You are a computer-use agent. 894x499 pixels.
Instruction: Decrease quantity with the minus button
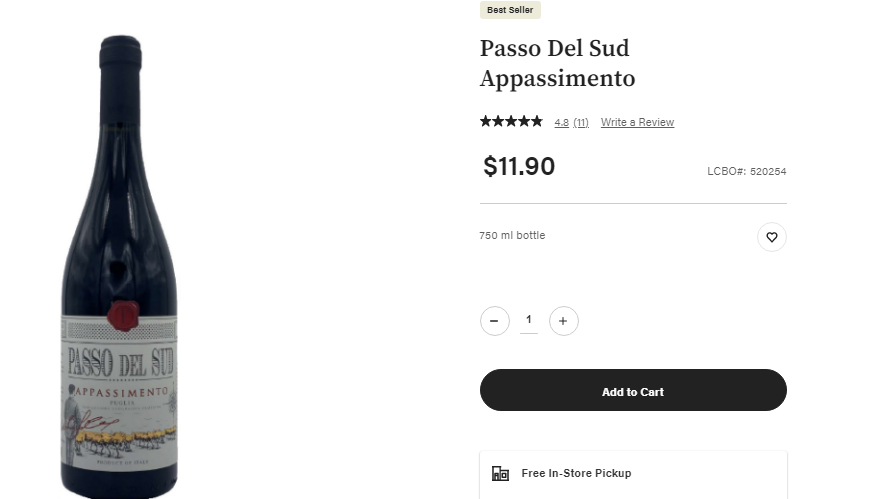(x=494, y=321)
